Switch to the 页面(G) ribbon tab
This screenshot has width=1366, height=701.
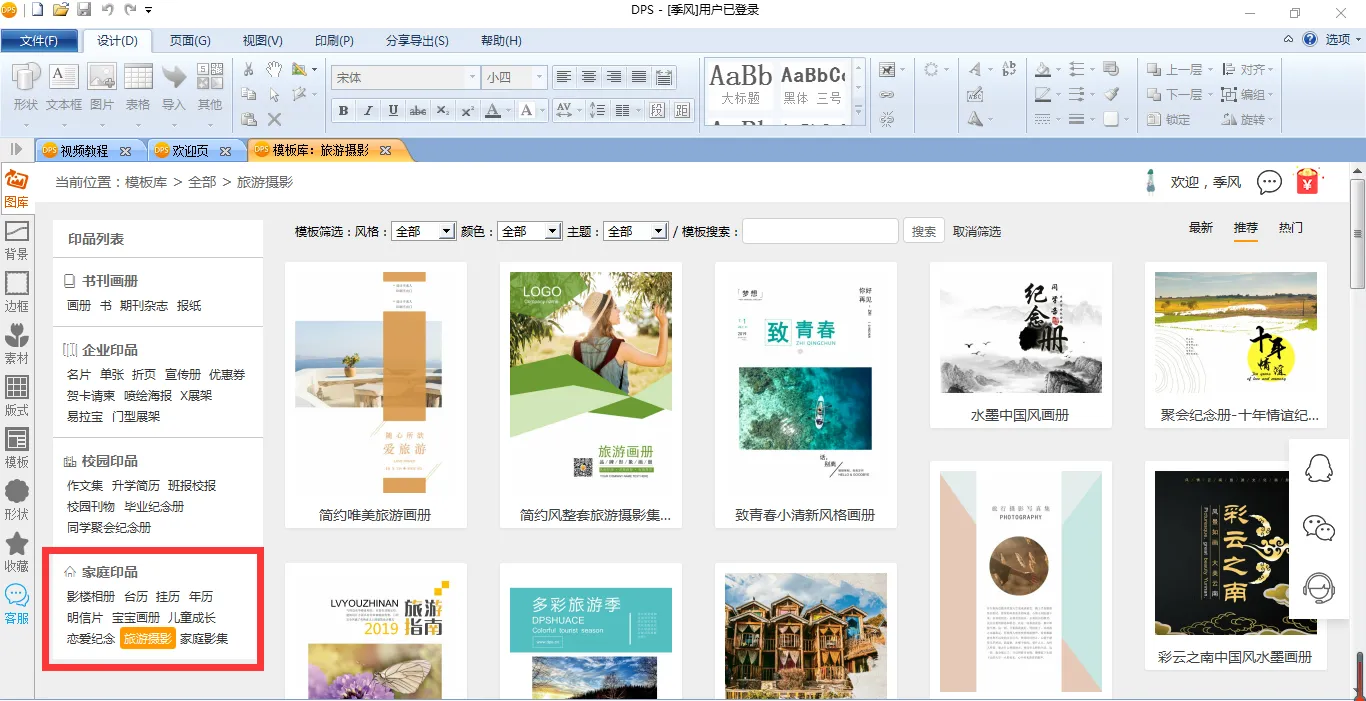[190, 41]
